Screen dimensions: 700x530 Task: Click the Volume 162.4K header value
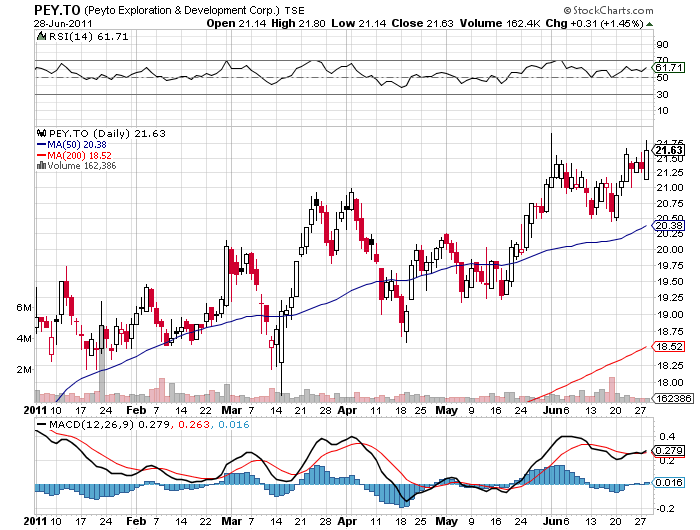[x=500, y=24]
